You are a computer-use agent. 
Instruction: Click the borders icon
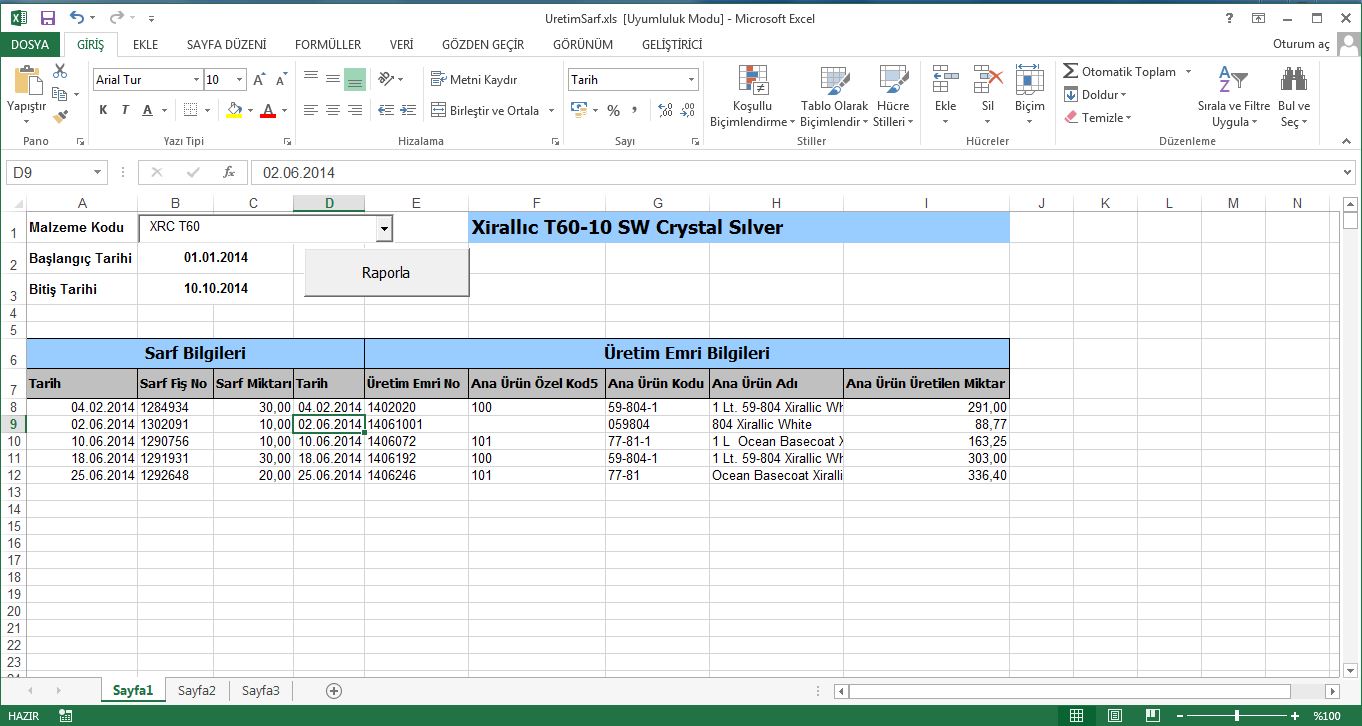click(x=190, y=111)
